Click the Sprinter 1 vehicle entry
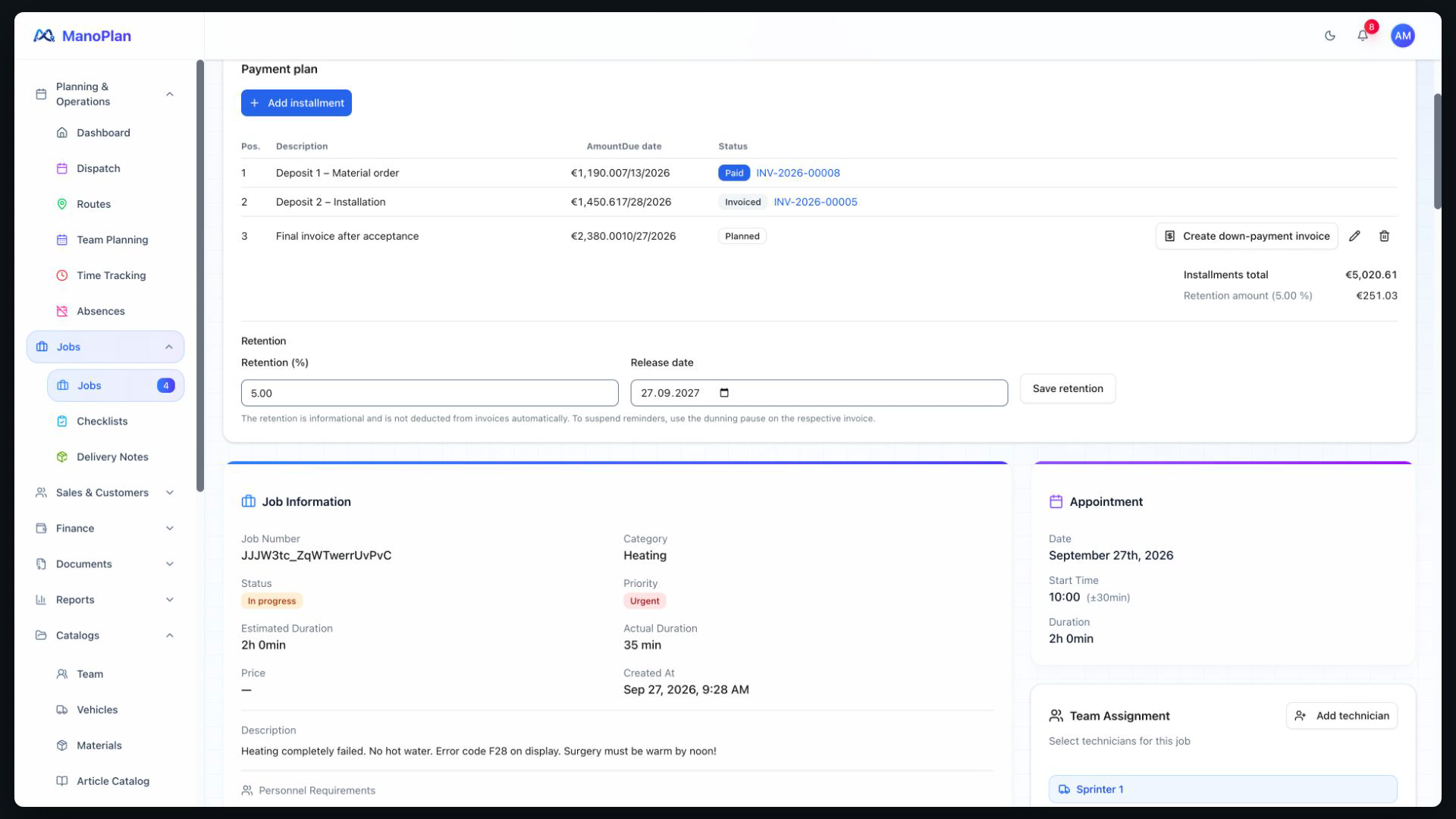 [1222, 789]
